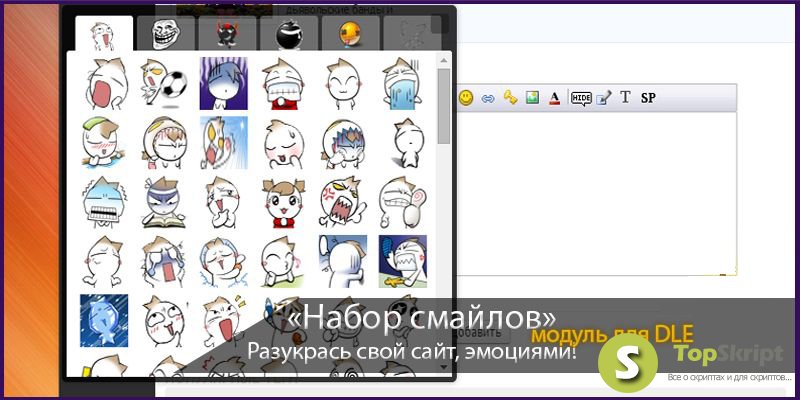Image resolution: width=800 pixels, height=400 pixels.
Task: Click inside the comment text area
Action: tap(596, 194)
